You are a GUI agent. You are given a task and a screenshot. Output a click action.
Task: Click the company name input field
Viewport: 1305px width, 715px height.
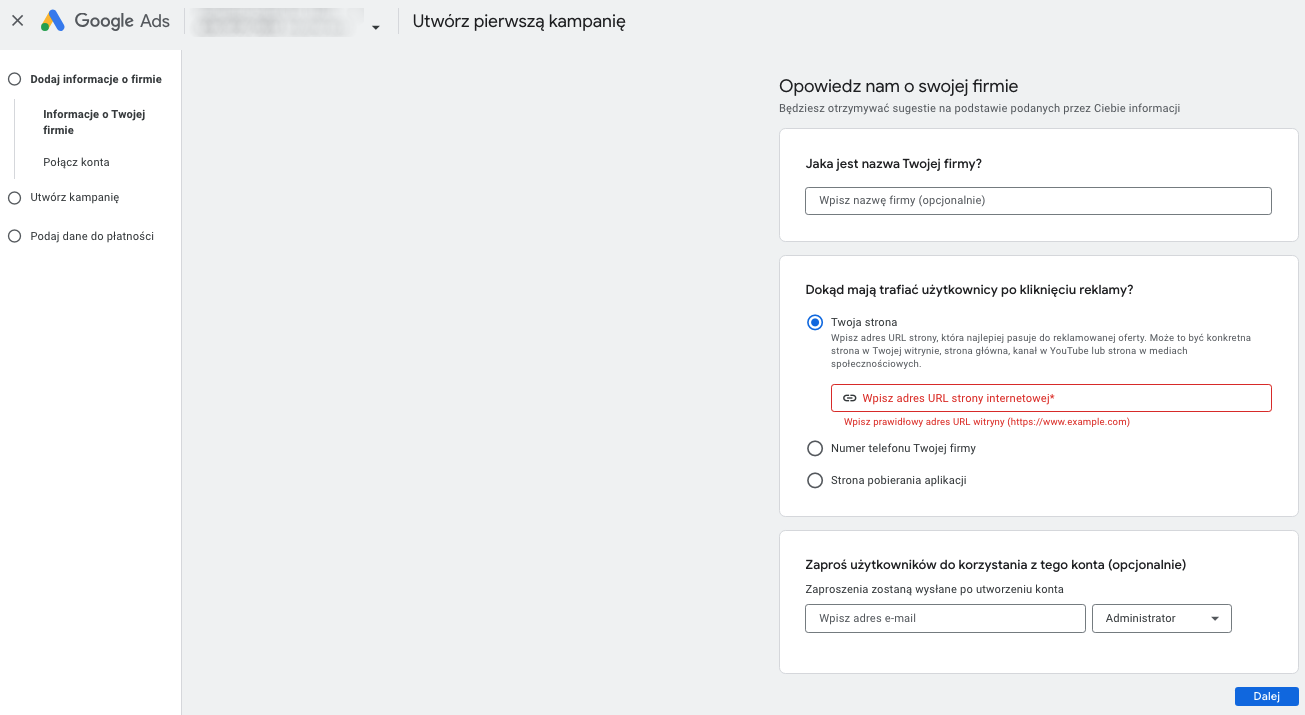click(1038, 200)
